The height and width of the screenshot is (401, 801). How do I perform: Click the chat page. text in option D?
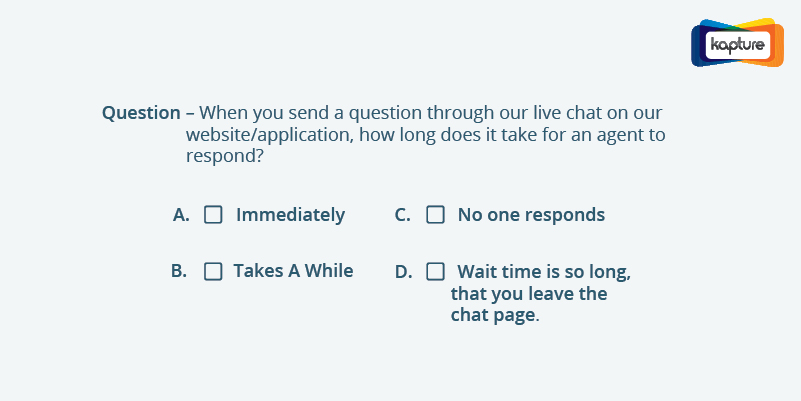point(495,315)
